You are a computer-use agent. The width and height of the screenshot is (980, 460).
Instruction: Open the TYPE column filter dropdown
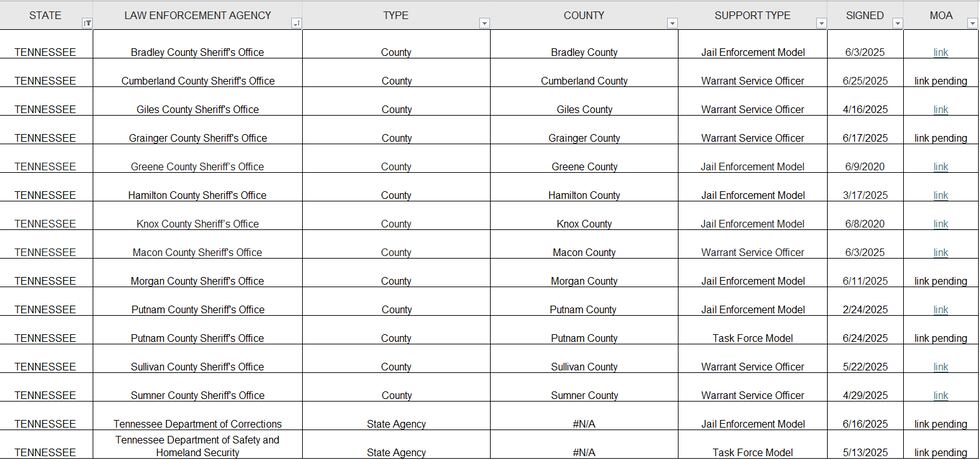coord(484,23)
